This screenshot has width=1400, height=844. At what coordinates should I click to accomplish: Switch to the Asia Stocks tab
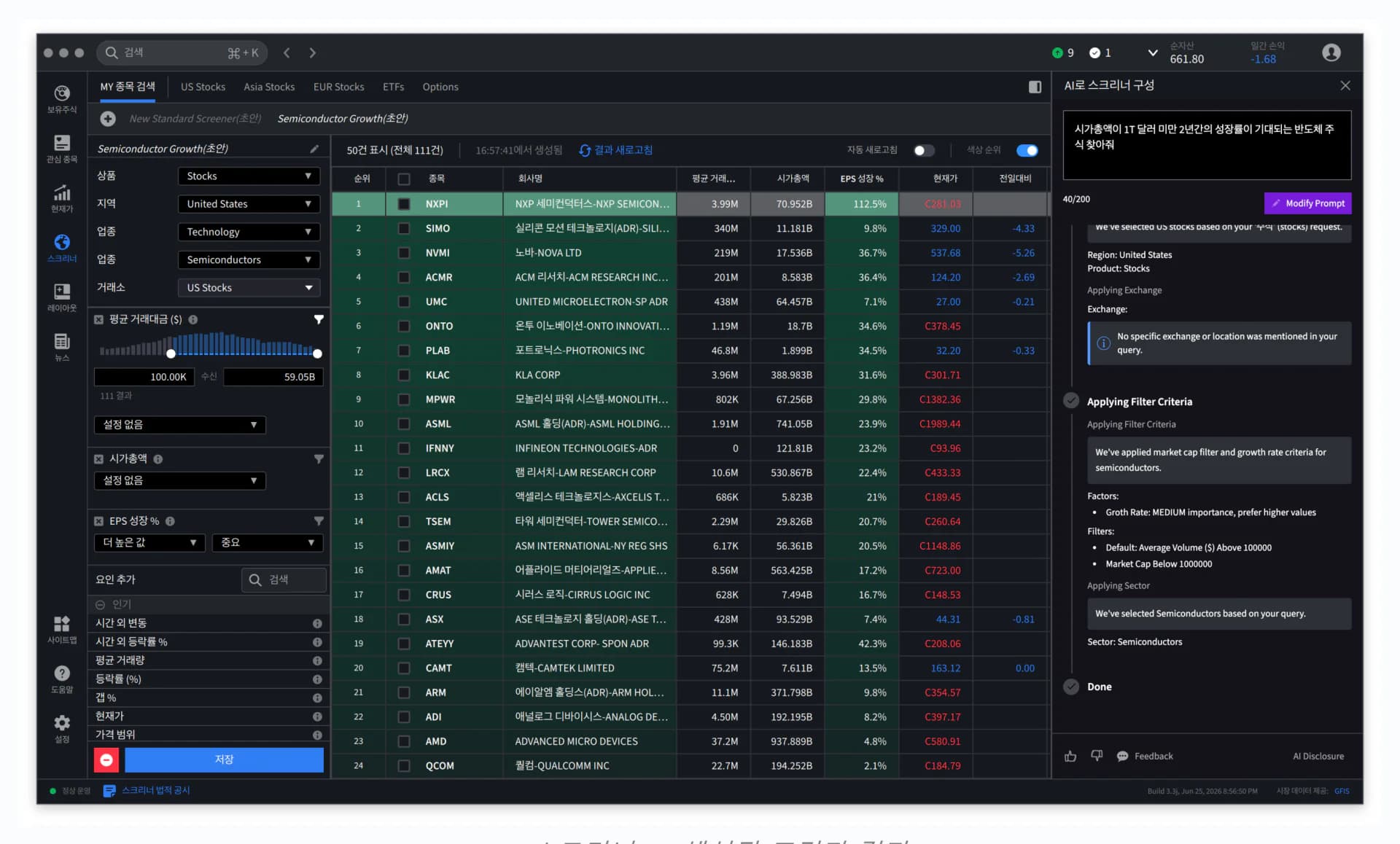tap(269, 87)
